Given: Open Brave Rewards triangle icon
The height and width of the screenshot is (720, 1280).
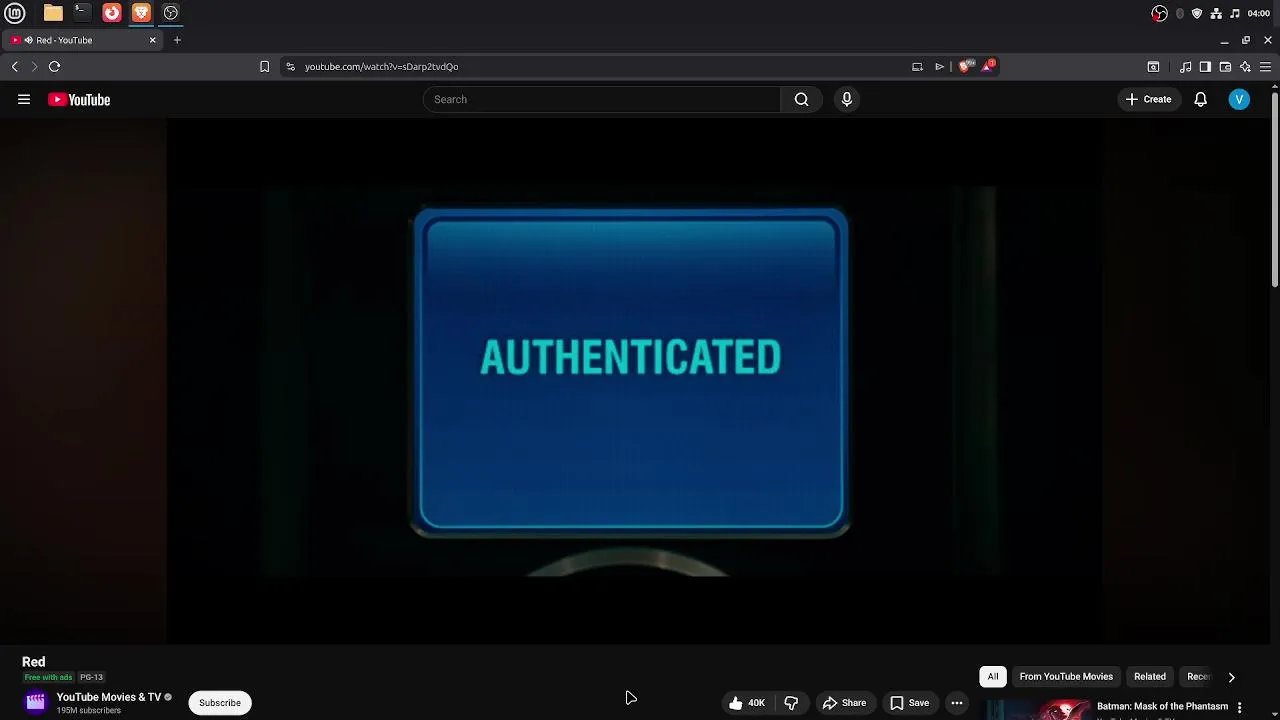Looking at the screenshot, I should click(988, 66).
